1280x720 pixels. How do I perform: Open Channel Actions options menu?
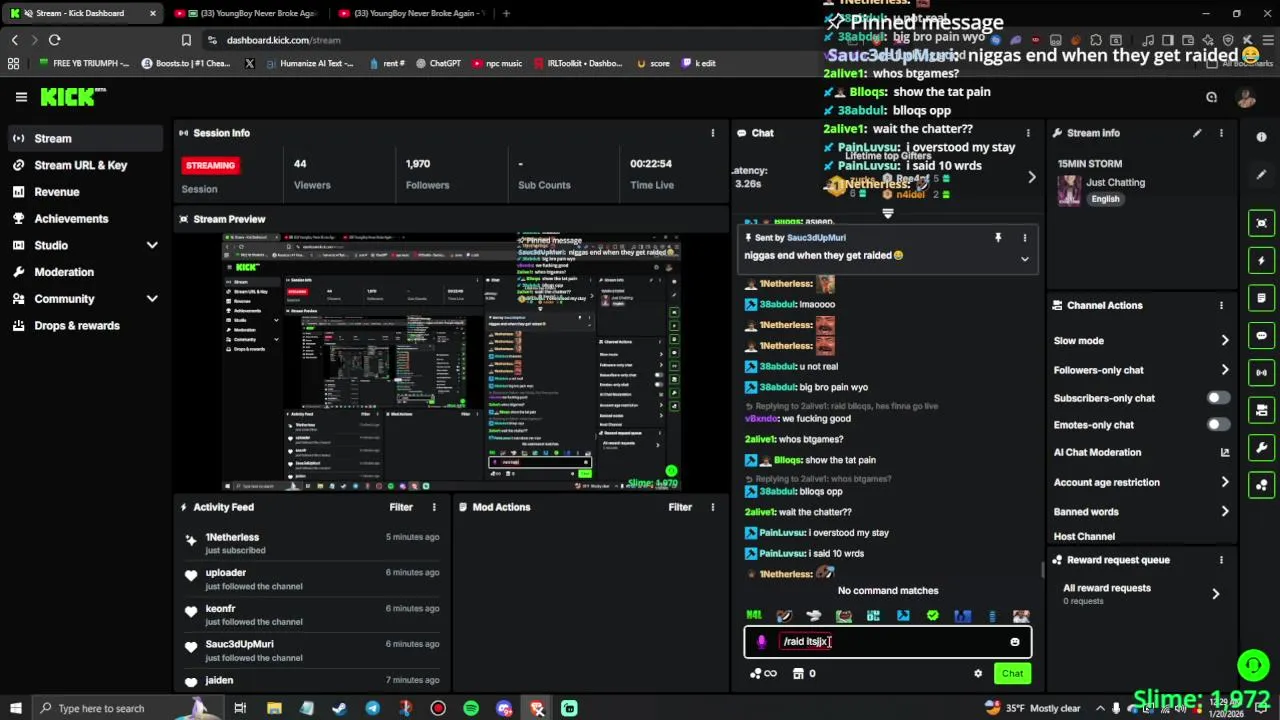point(1221,305)
